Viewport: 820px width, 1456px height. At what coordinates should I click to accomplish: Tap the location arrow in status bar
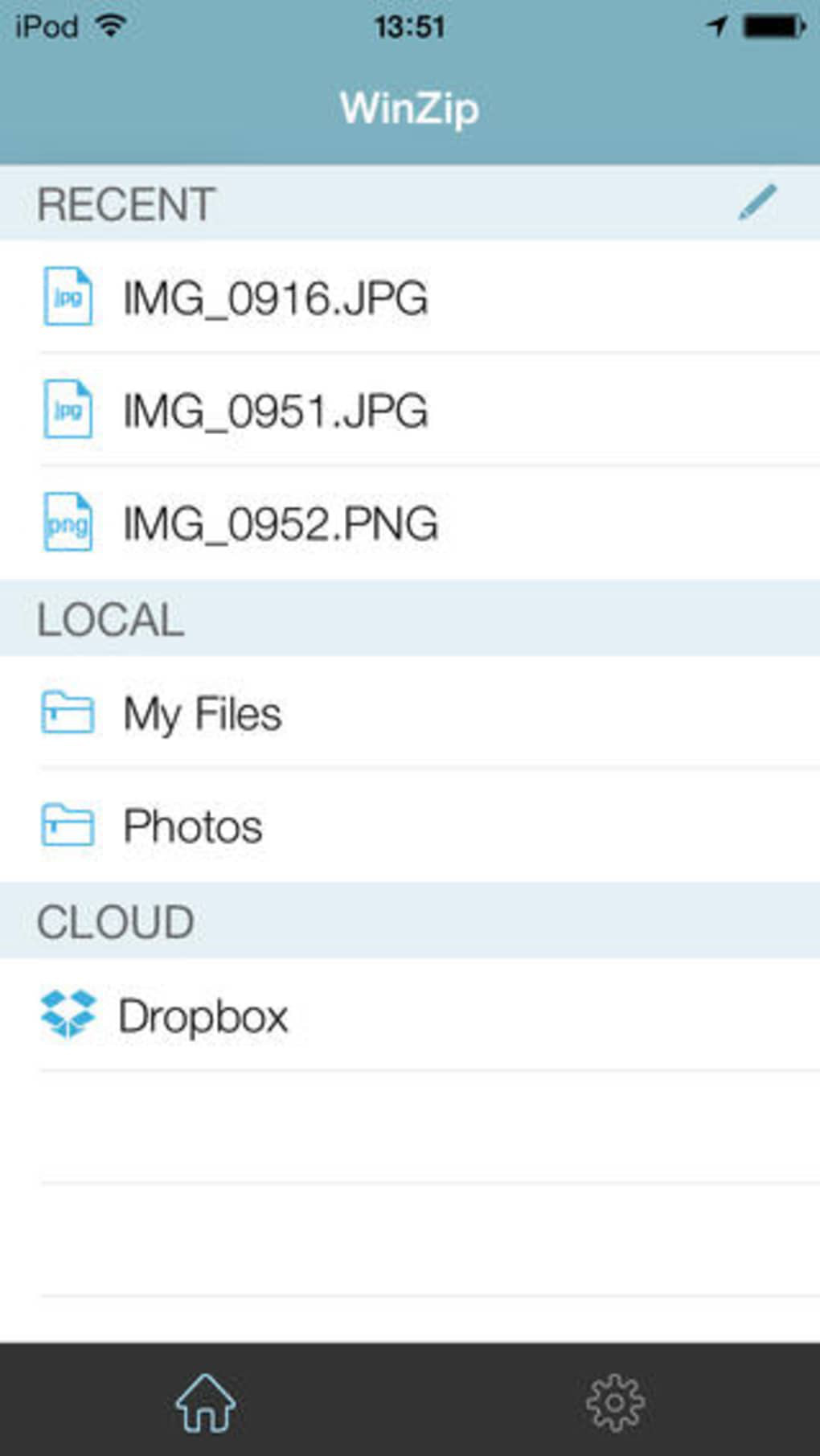tap(716, 27)
